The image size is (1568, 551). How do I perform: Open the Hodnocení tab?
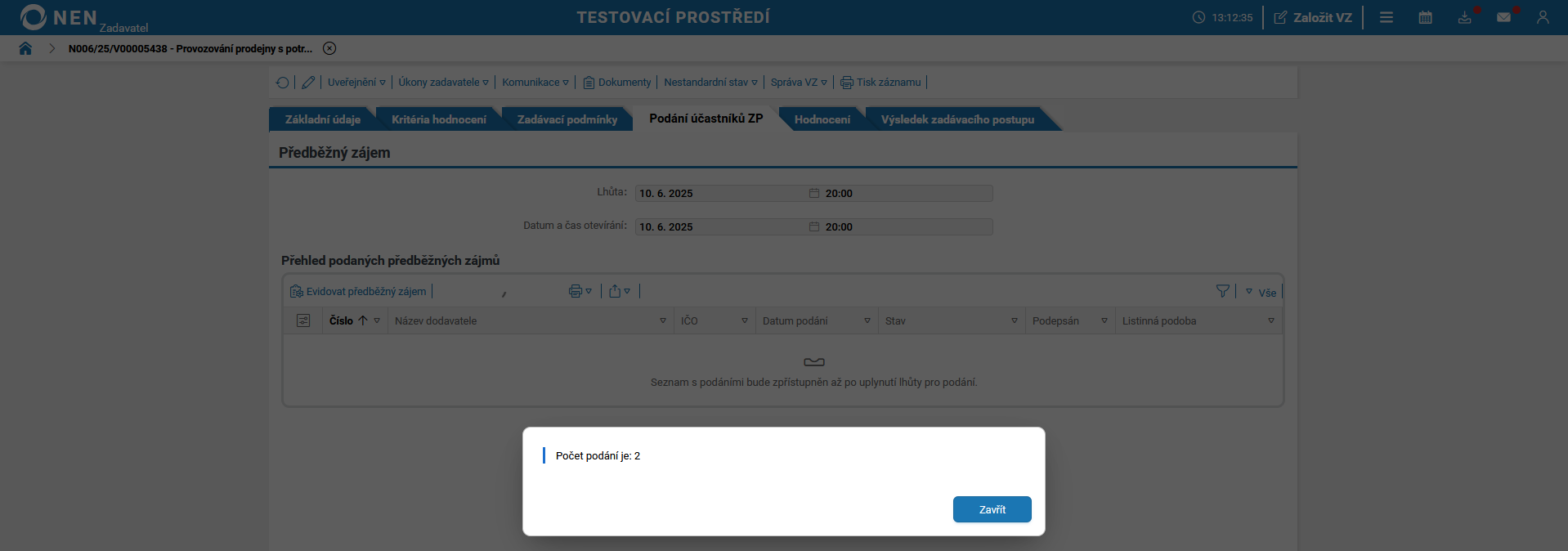(x=822, y=119)
